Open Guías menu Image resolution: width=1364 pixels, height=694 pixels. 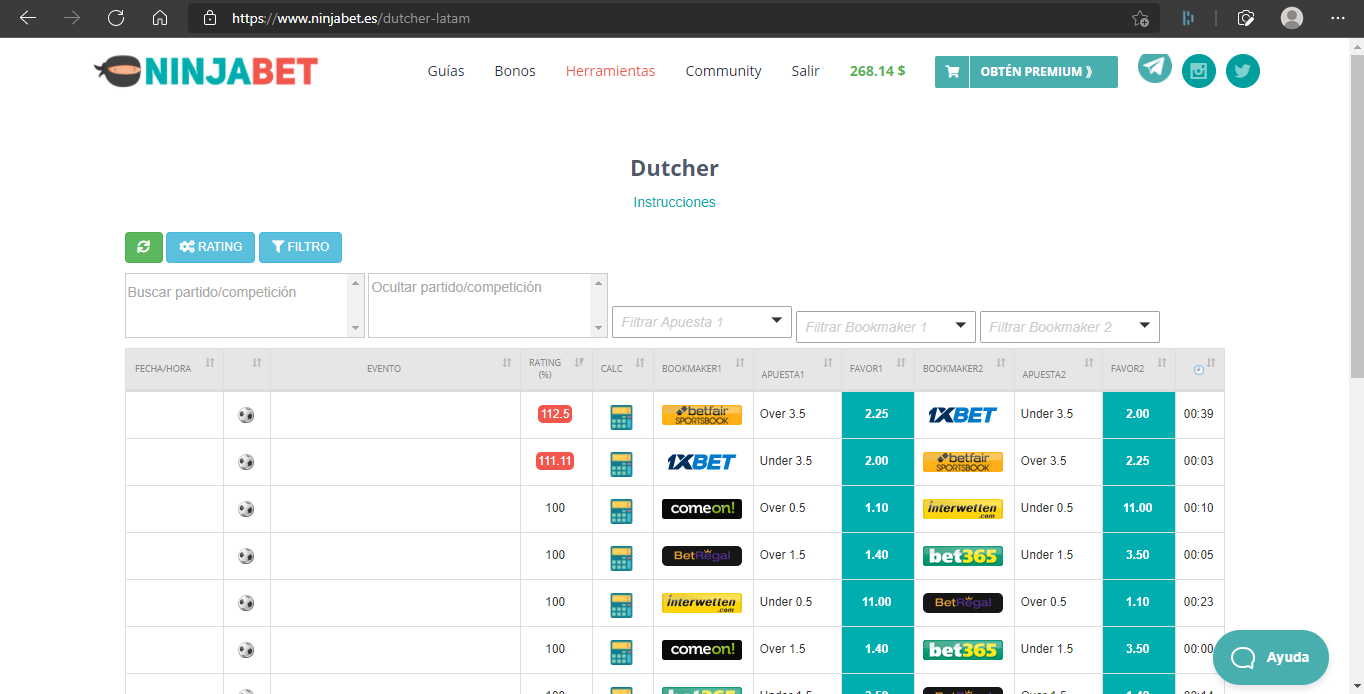[446, 71]
